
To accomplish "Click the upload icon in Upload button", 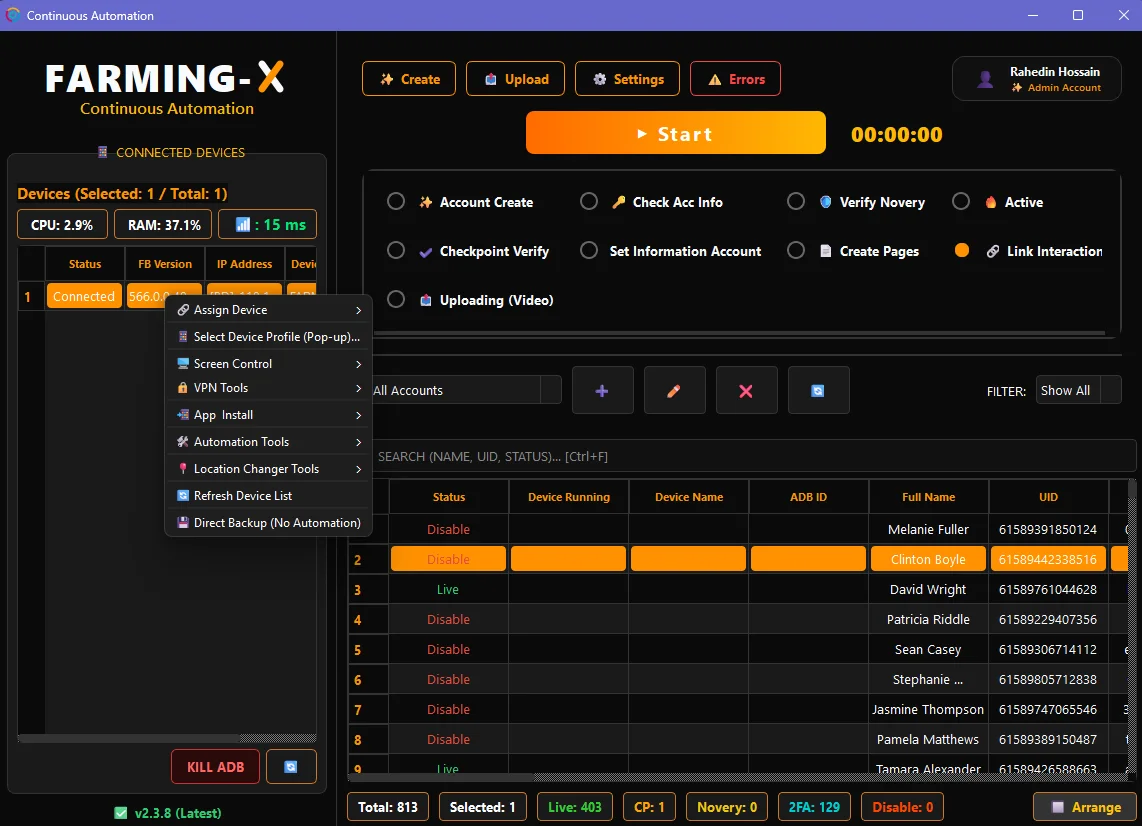I will (491, 79).
